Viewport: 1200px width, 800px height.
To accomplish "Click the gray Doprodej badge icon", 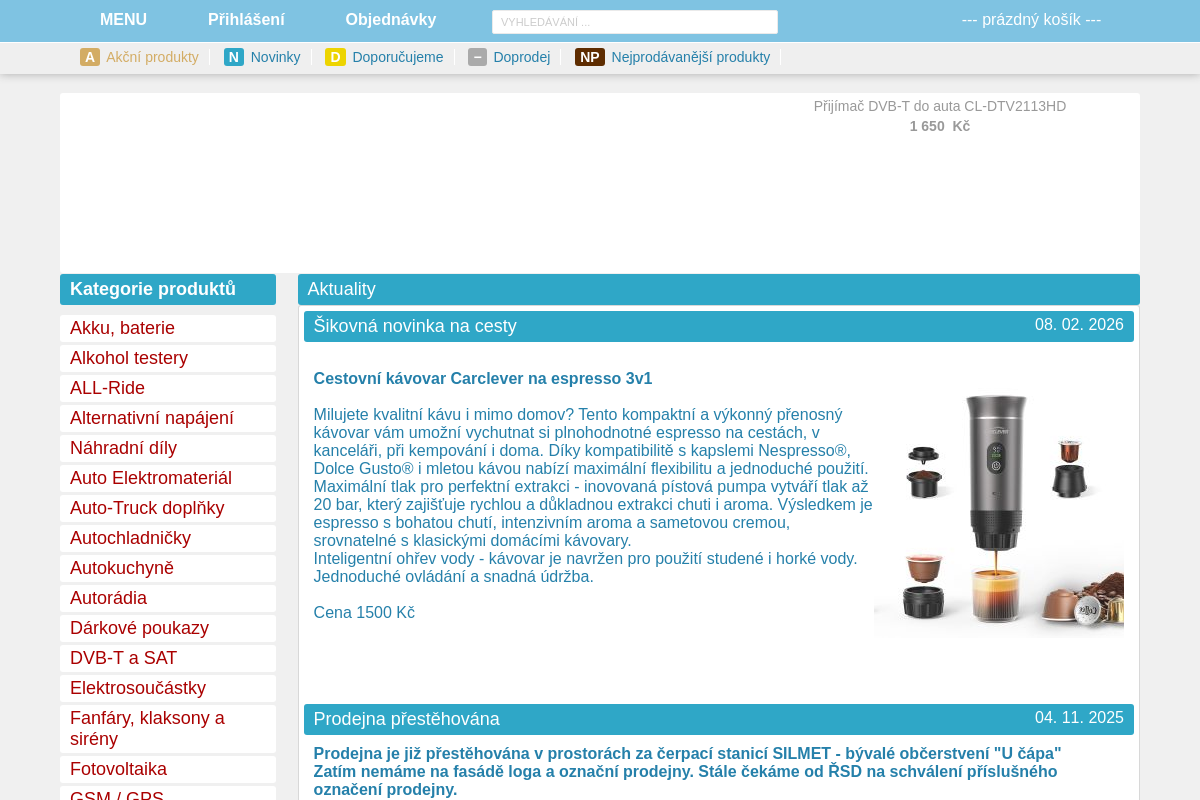I will [477, 57].
